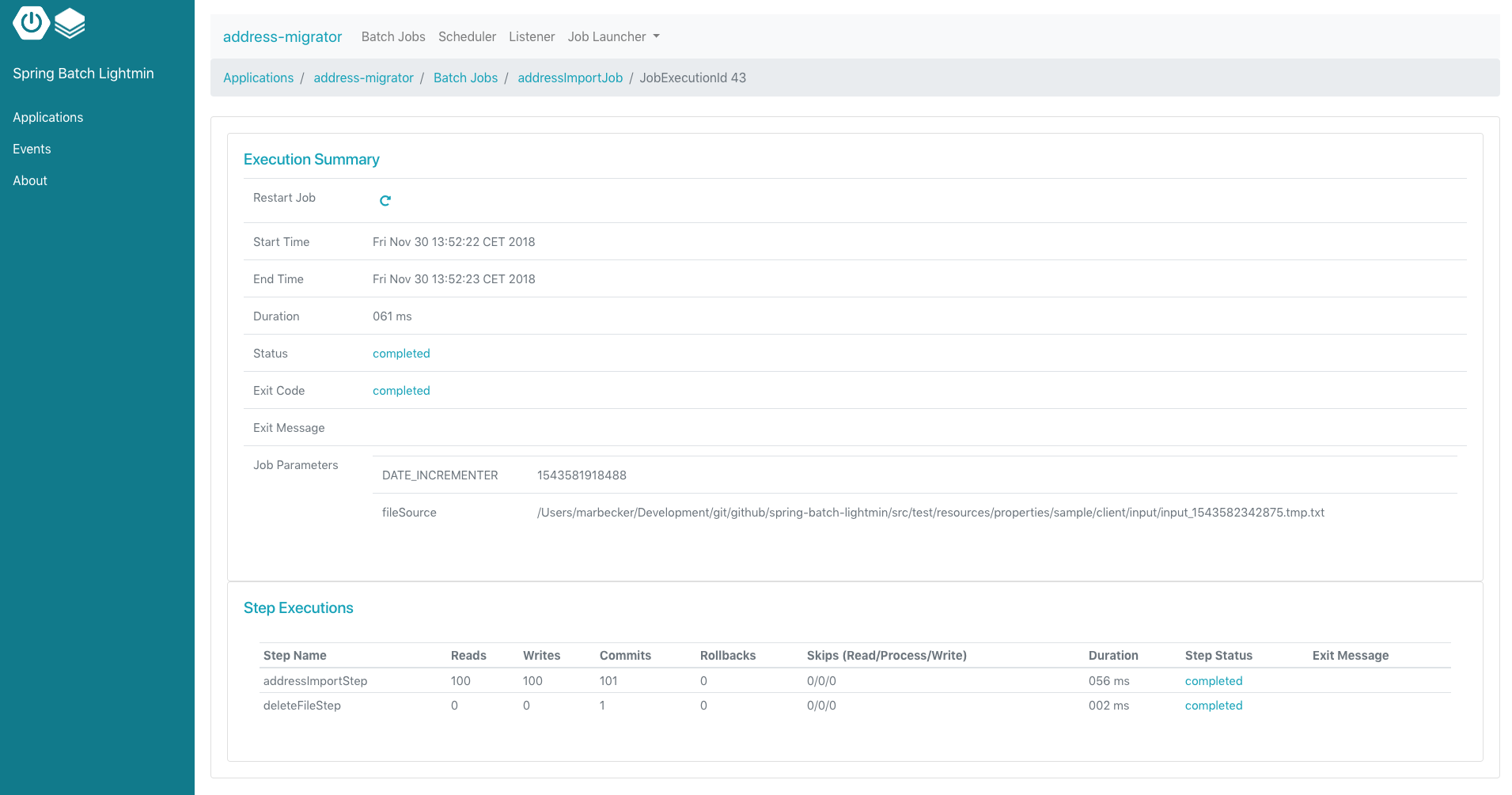
Task: Open the Scheduler nav item
Action: (x=467, y=36)
